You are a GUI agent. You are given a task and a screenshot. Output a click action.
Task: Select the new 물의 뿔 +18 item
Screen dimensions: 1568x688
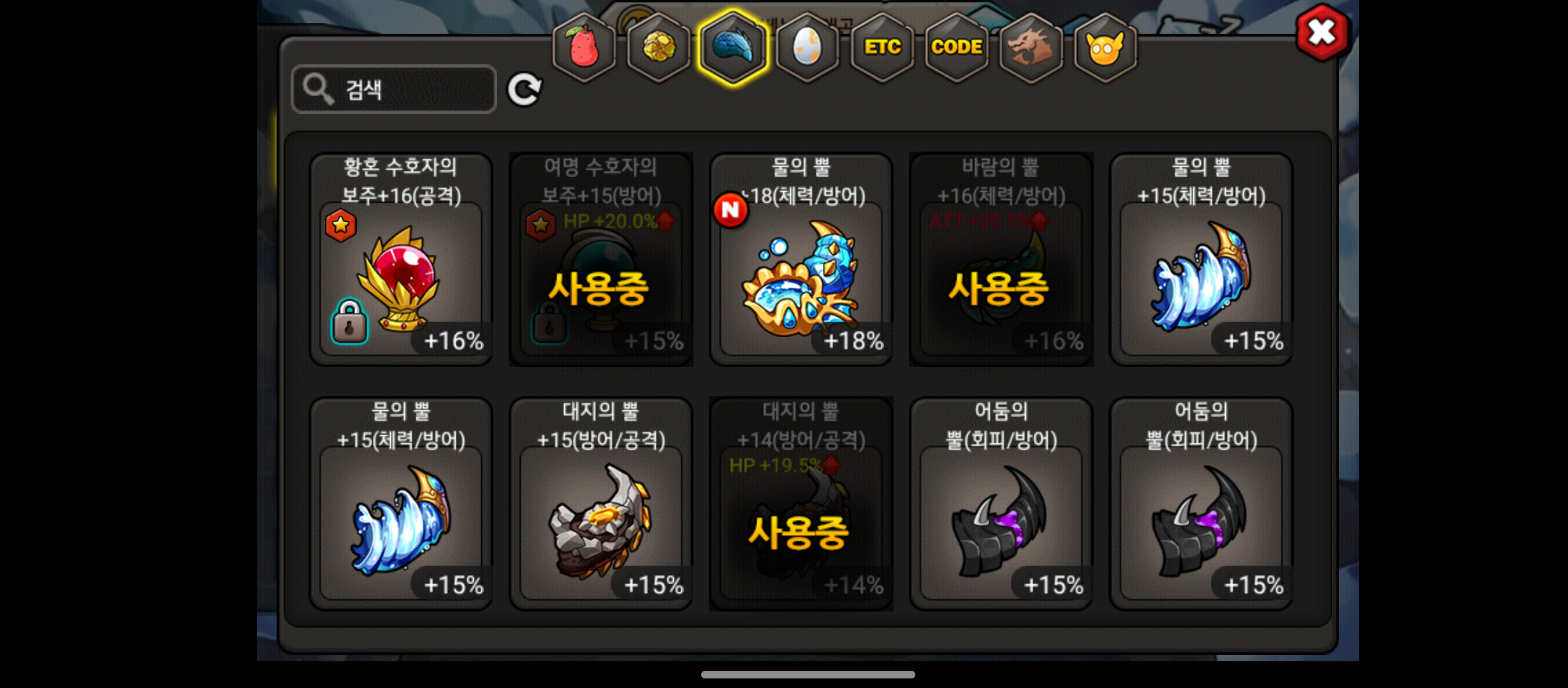pos(801,259)
